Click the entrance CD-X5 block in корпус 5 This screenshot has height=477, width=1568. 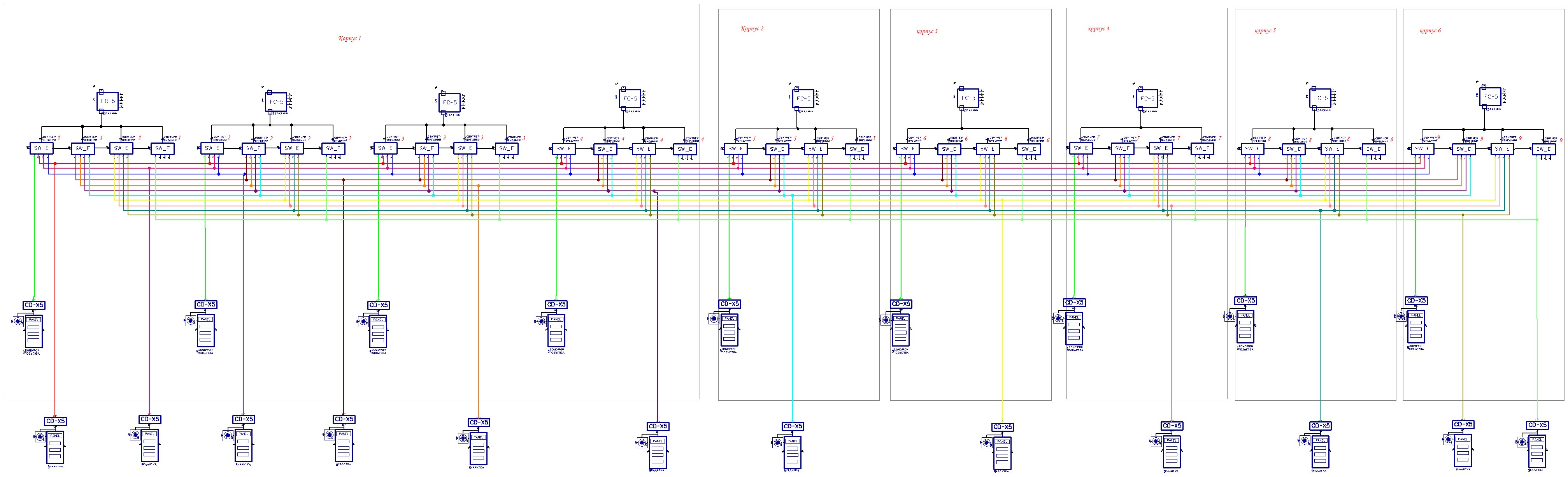tap(1245, 300)
